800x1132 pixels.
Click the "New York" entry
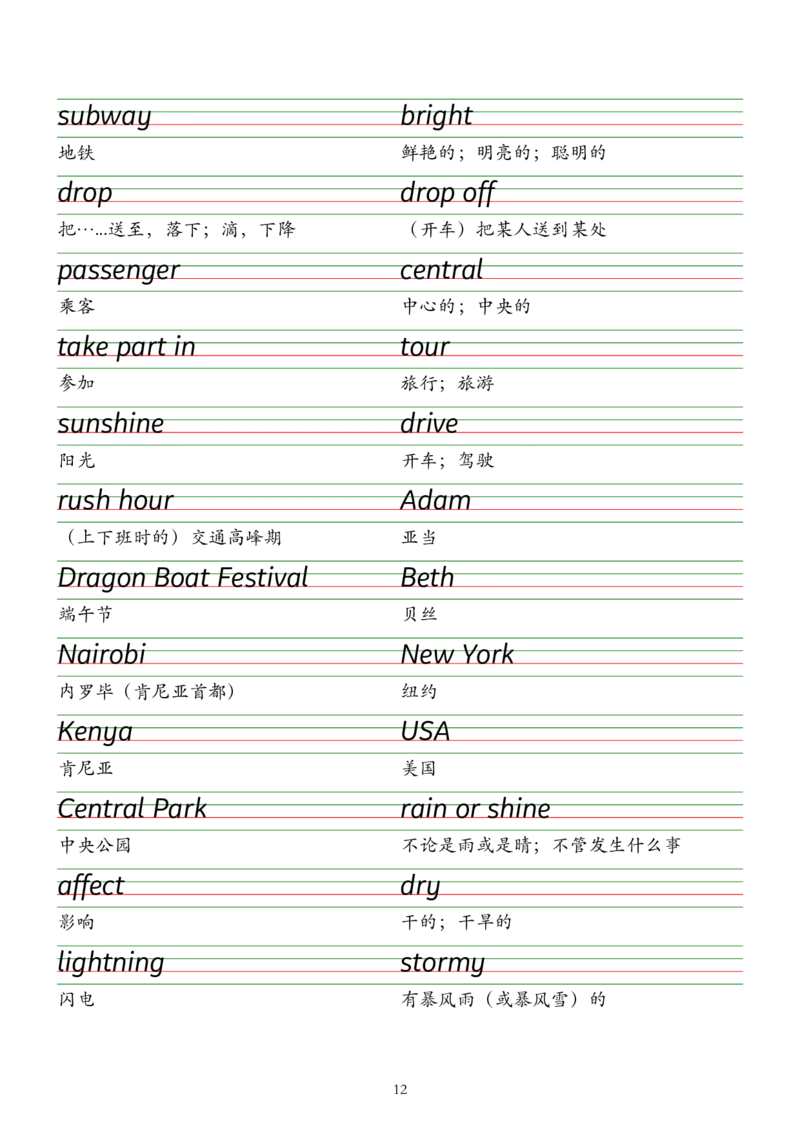[457, 655]
